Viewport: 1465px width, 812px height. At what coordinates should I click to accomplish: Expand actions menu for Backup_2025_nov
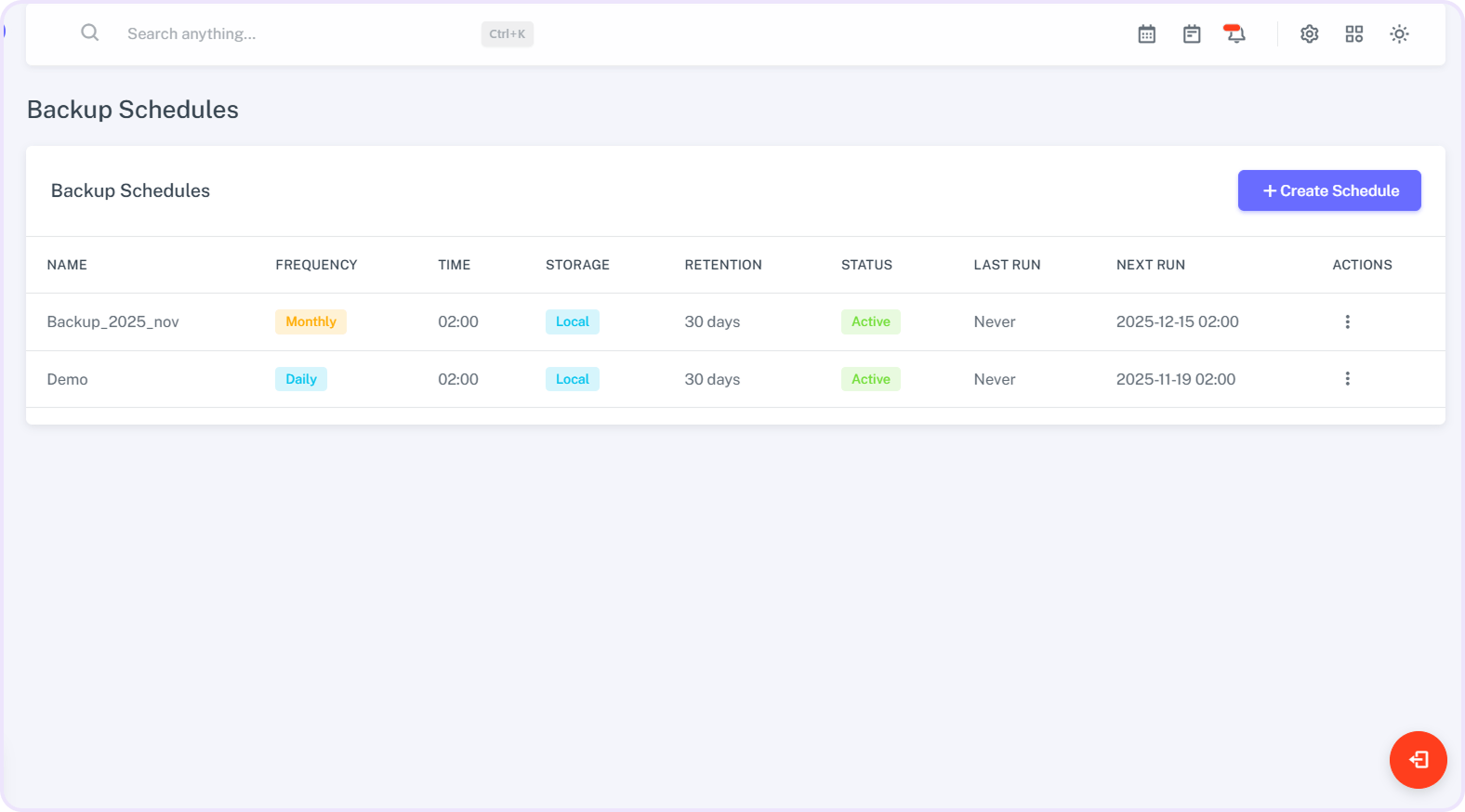click(1347, 321)
